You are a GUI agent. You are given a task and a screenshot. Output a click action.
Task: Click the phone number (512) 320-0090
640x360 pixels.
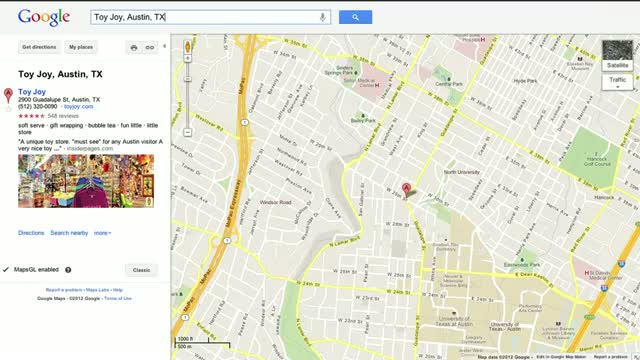(38, 107)
